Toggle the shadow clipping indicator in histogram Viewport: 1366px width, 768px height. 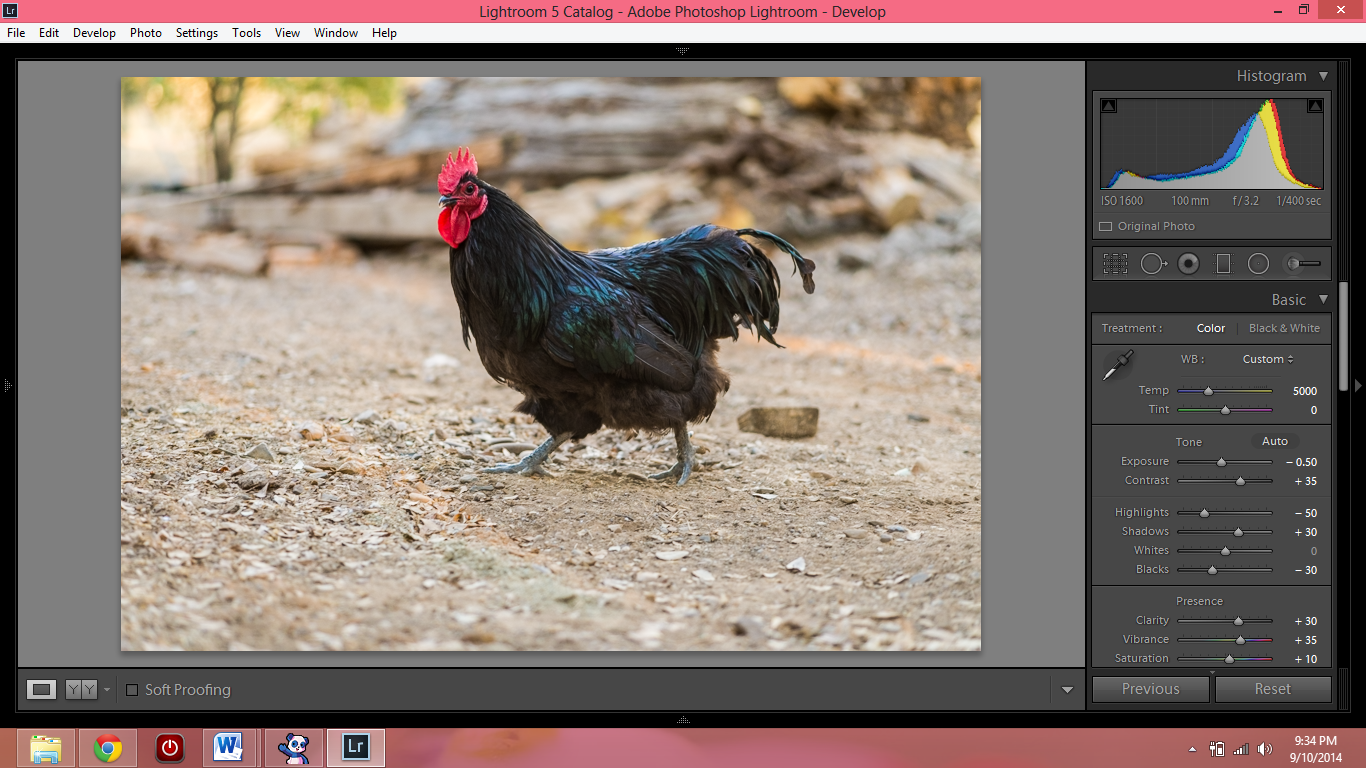[x=1109, y=106]
